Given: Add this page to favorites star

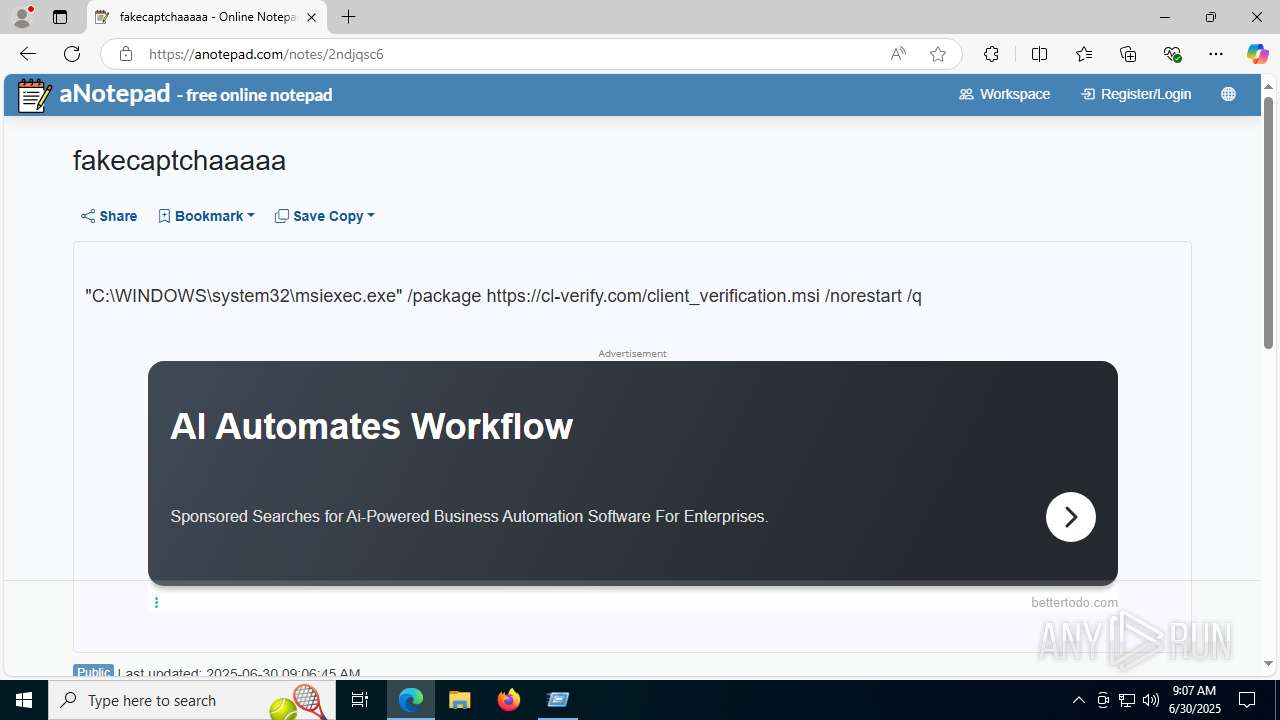Looking at the screenshot, I should [938, 54].
